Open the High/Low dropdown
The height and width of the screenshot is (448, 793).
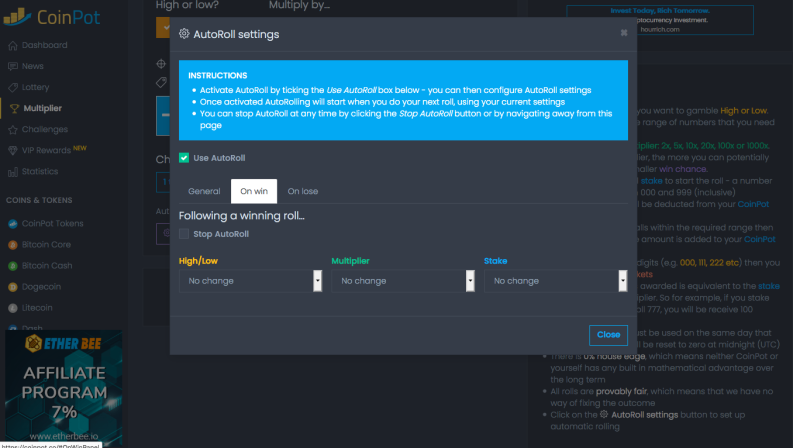coord(250,281)
